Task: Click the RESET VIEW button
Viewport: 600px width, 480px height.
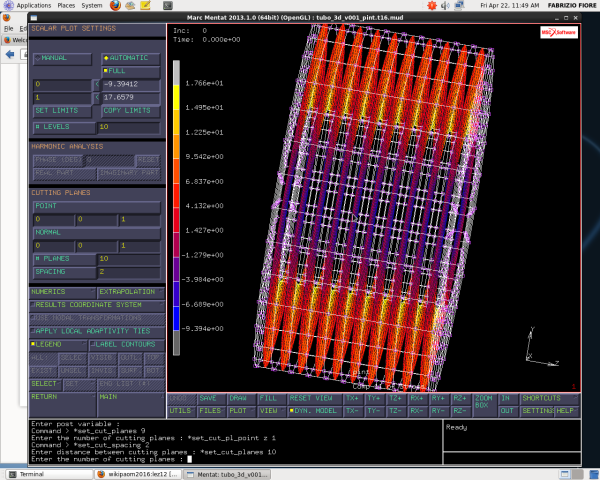Action: (x=314, y=398)
